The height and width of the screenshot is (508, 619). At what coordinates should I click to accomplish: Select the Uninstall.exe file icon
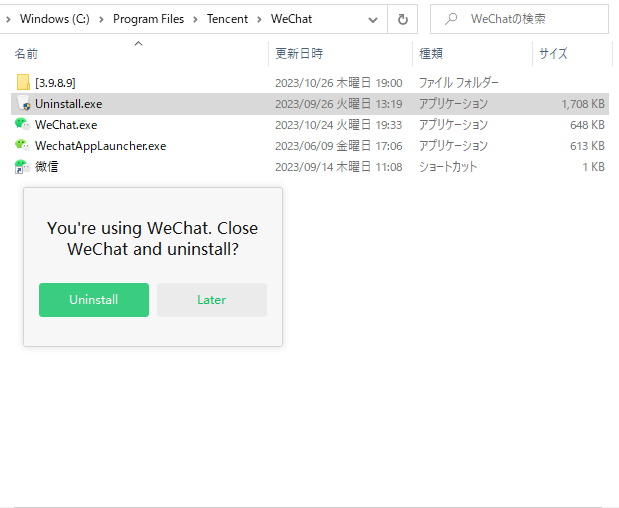[x=23, y=103]
